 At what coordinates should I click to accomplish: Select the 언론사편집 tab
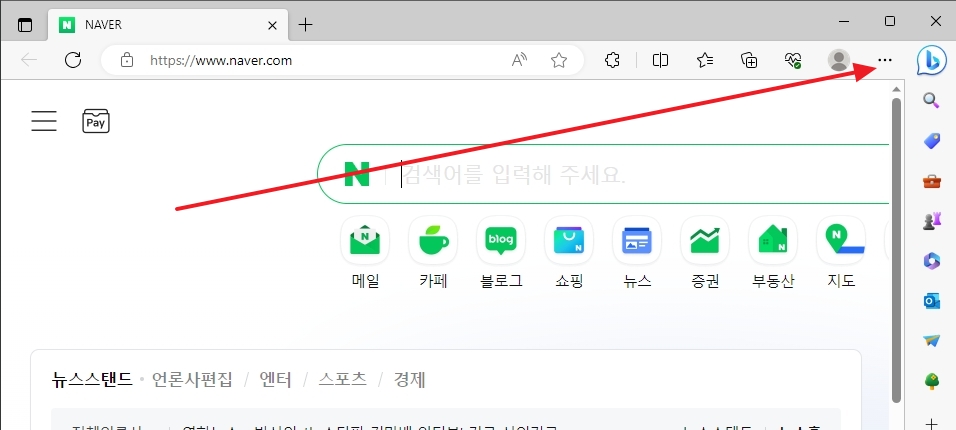click(192, 380)
